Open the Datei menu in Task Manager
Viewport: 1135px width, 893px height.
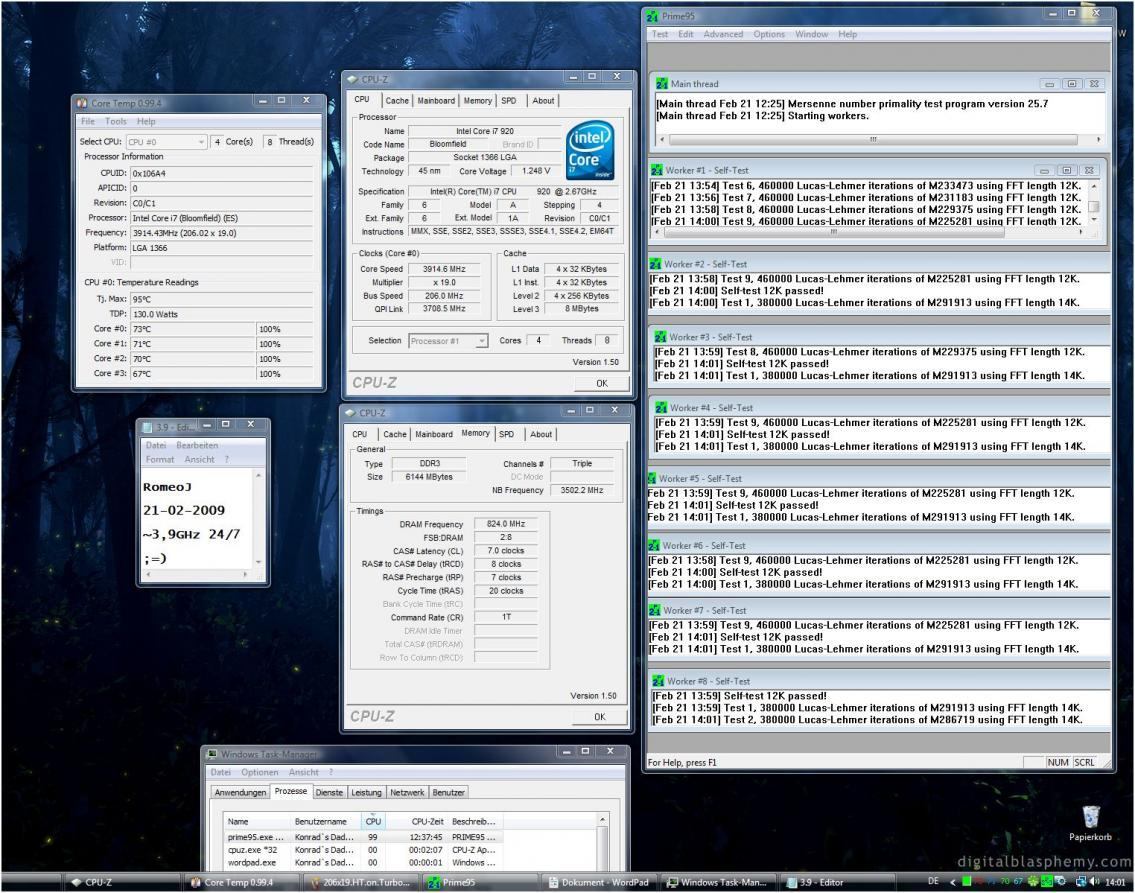pyautogui.click(x=221, y=772)
